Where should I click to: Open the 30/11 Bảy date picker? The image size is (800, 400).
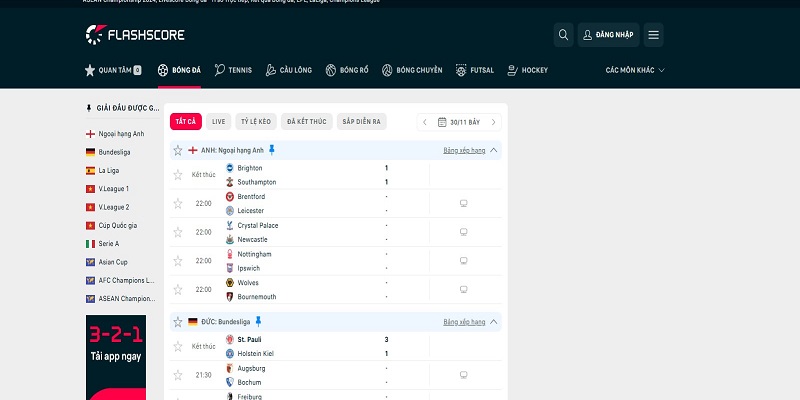[459, 122]
